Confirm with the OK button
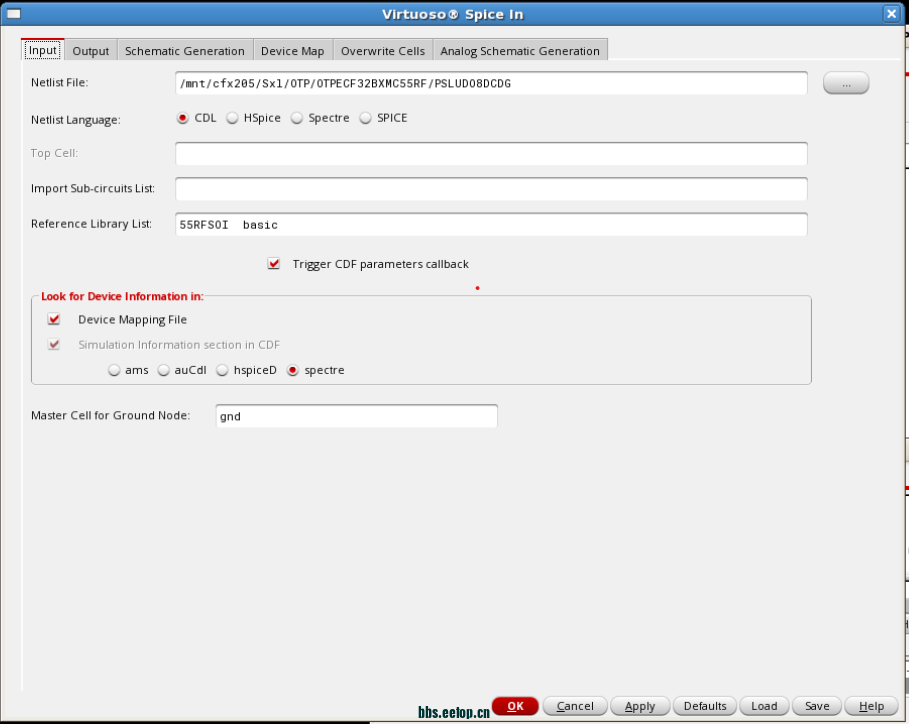The width and height of the screenshot is (909, 724). [515, 706]
